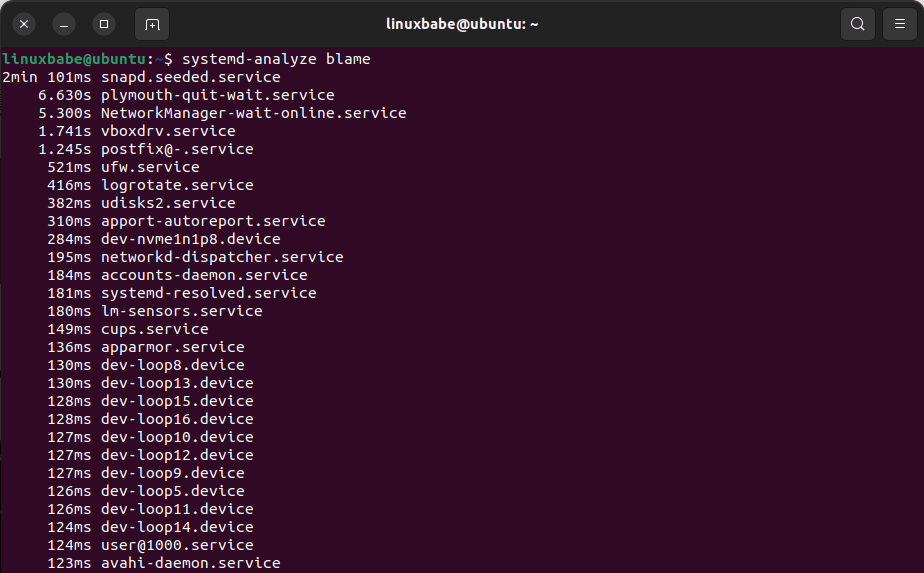Open a new terminal tab
Image resolution: width=924 pixels, height=573 pixels.
tap(152, 23)
